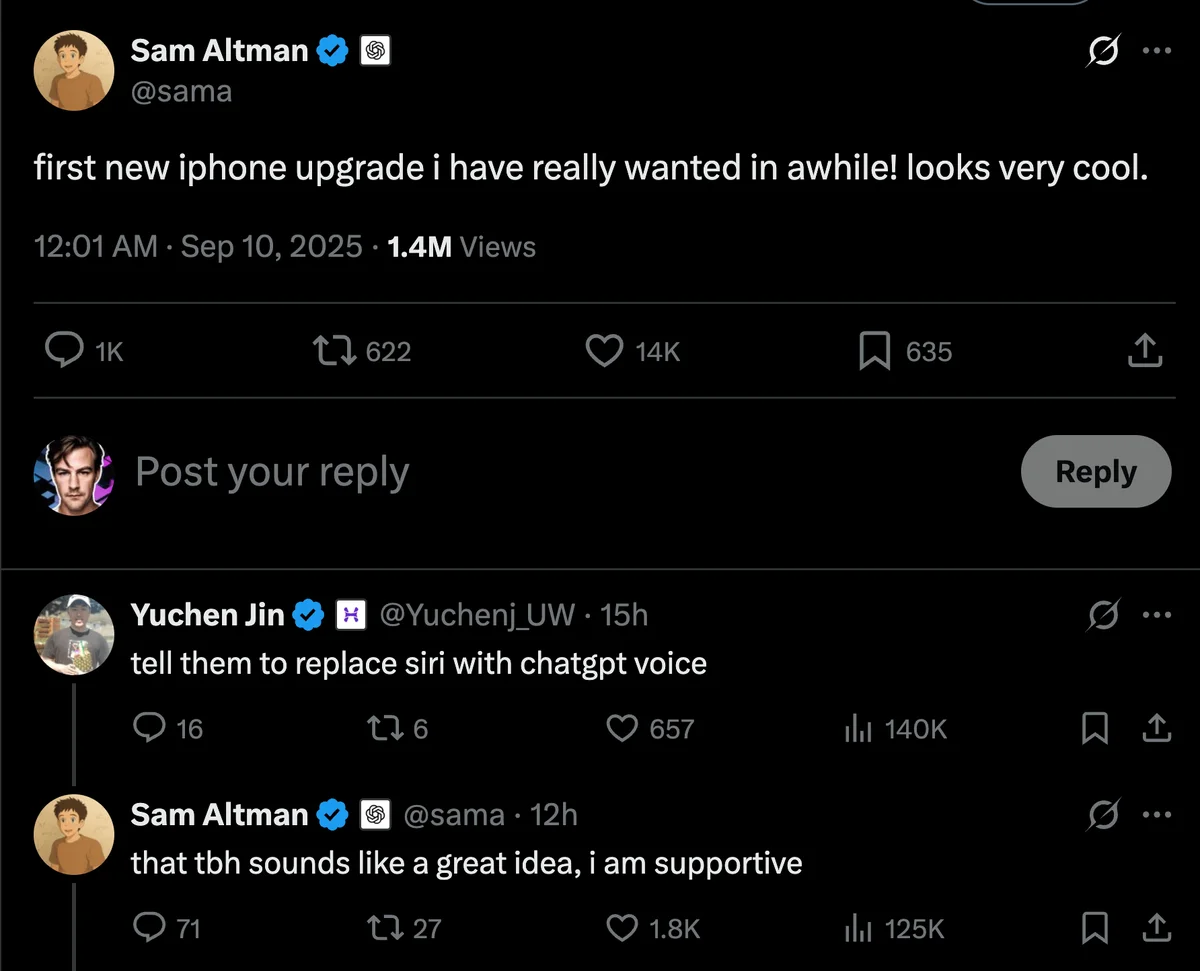Open Sam Altman's avatar on main post
Viewport: 1200px width, 971px height.
pyautogui.click(x=73, y=70)
